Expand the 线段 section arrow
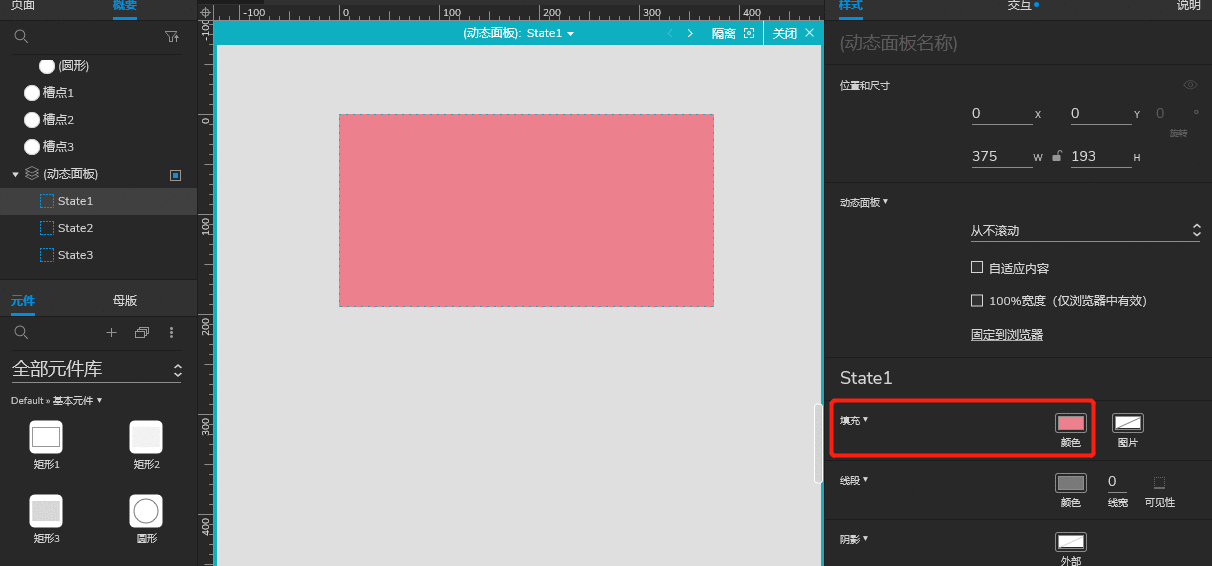Viewport: 1212px width, 566px height. [865, 479]
